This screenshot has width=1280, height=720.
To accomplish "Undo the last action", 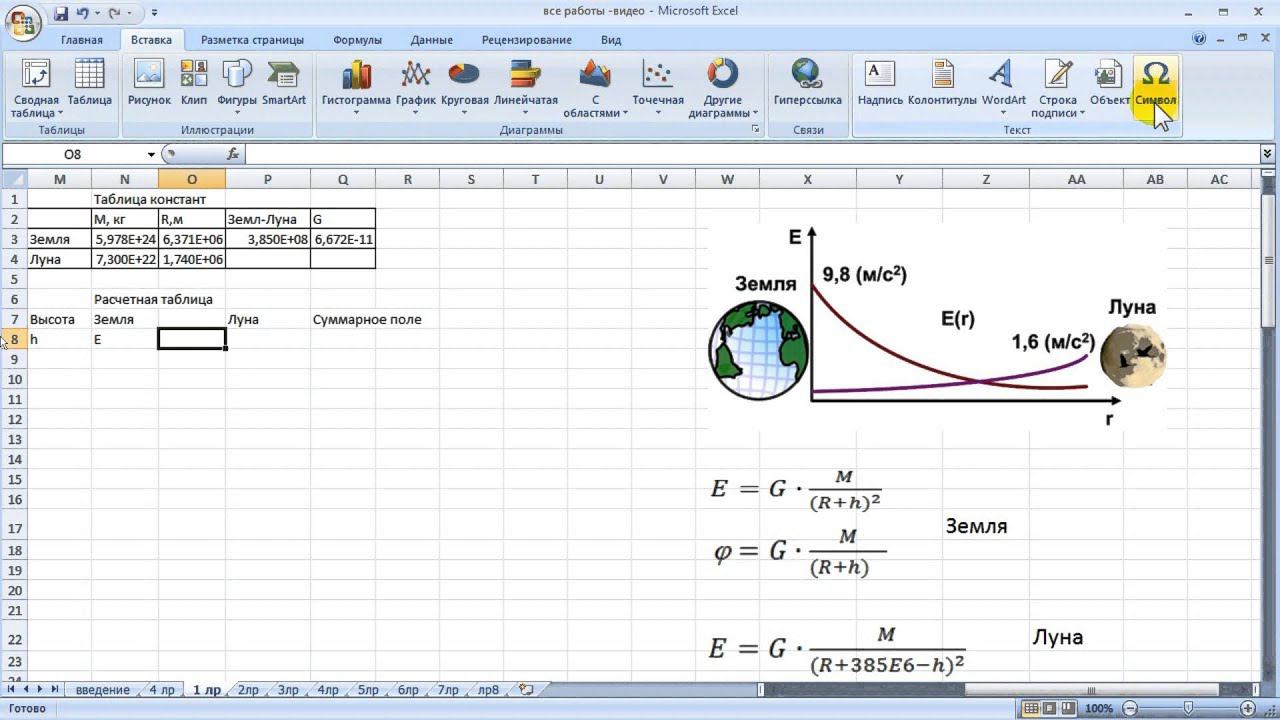I will [83, 13].
